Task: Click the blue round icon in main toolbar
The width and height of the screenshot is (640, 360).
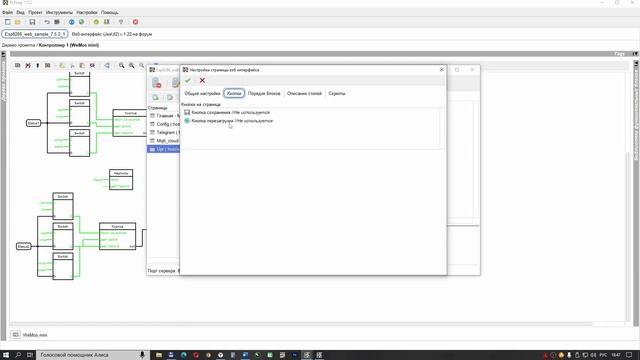Action: 71,22
